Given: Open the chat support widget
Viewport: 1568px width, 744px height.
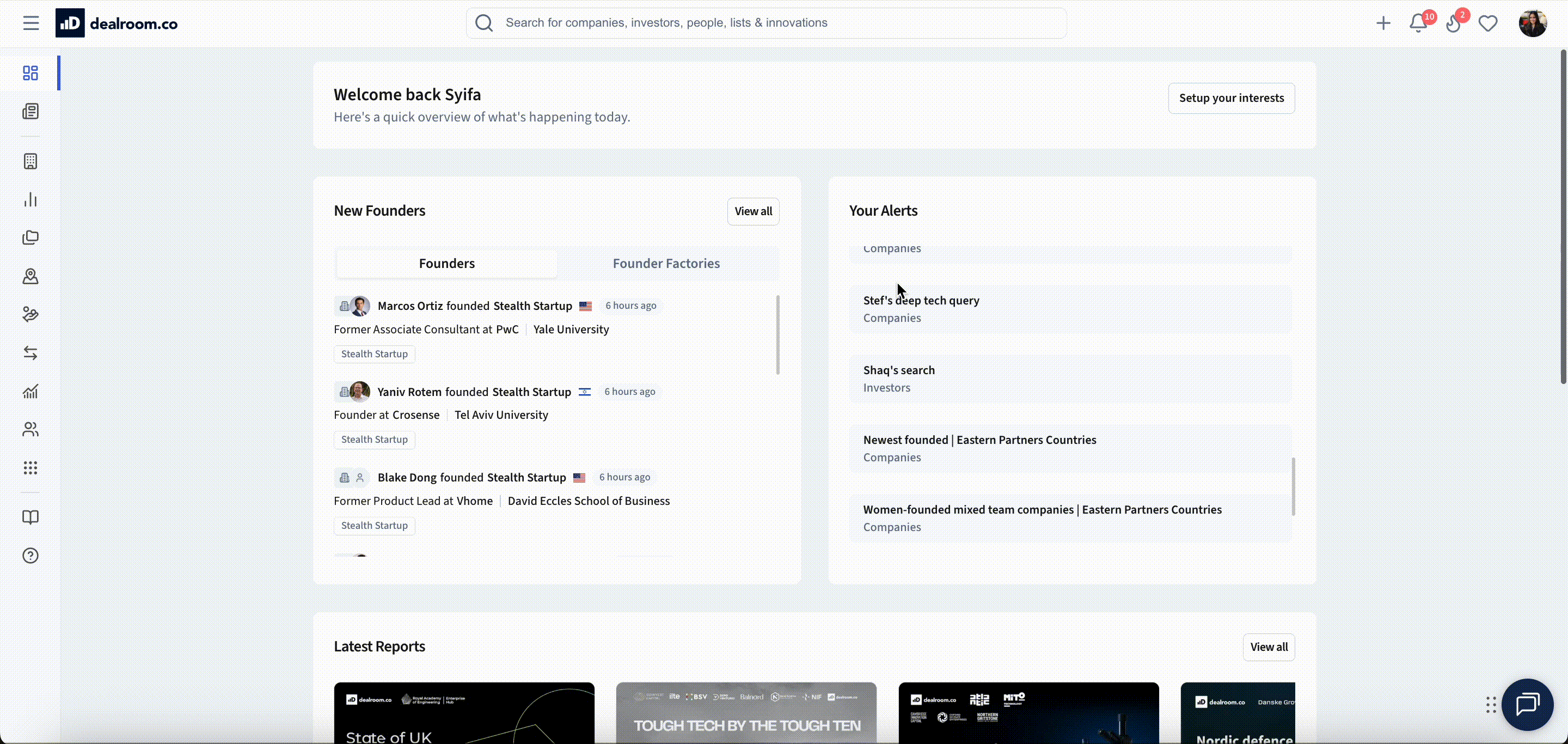Looking at the screenshot, I should click(x=1527, y=704).
